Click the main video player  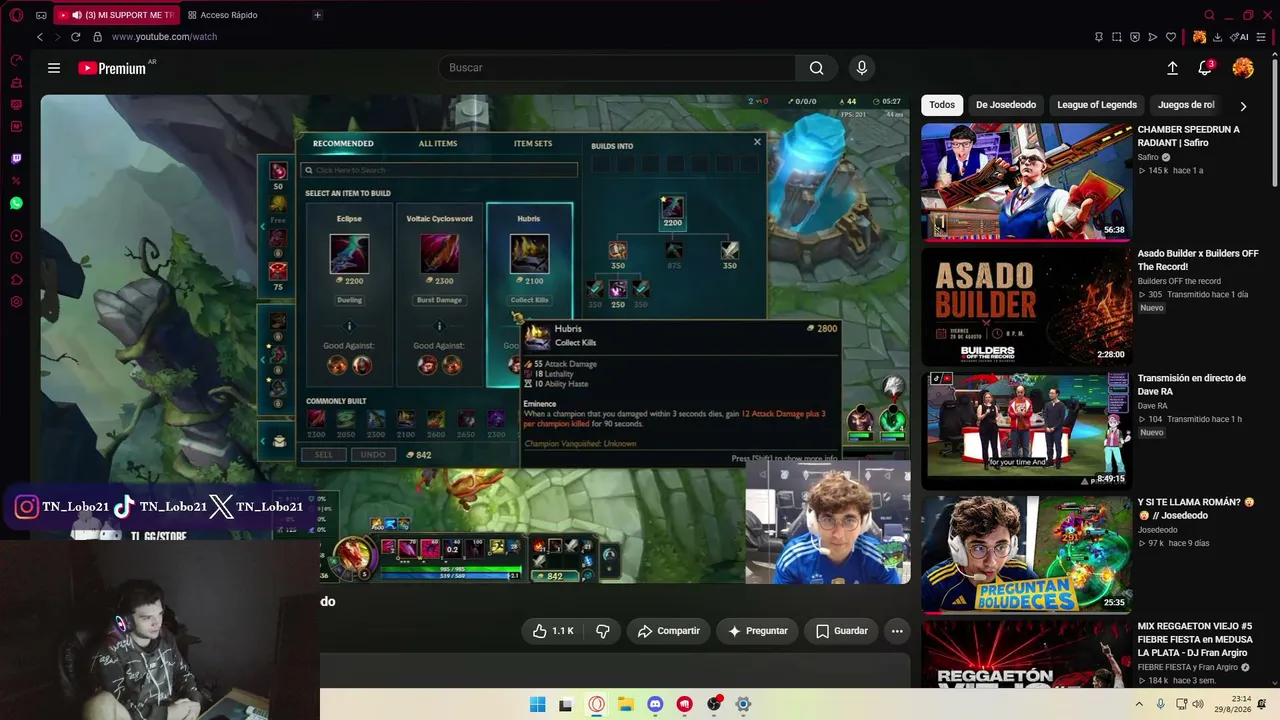pyautogui.click(x=475, y=339)
